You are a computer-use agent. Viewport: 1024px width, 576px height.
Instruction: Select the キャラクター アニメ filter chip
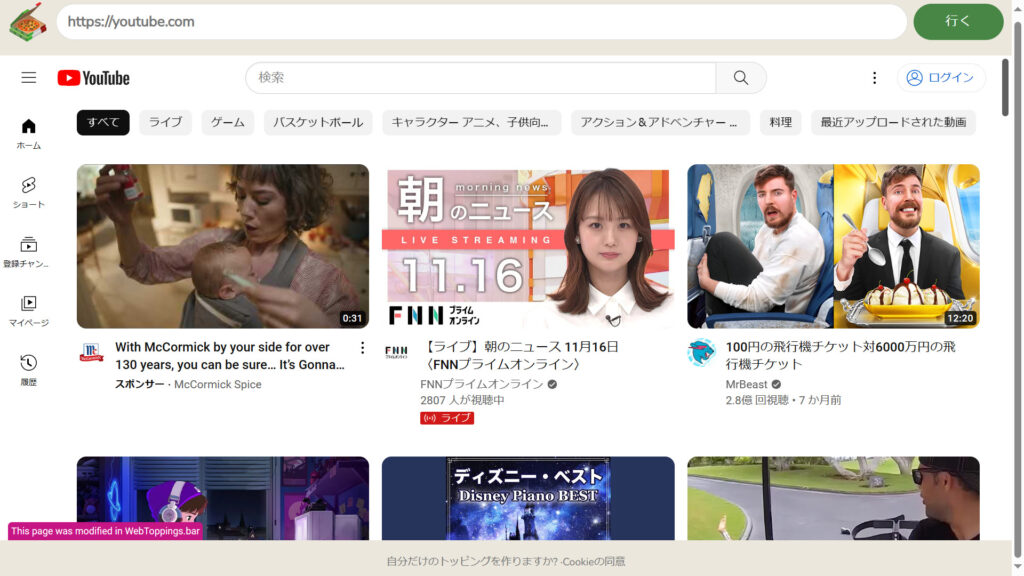[x=471, y=122]
